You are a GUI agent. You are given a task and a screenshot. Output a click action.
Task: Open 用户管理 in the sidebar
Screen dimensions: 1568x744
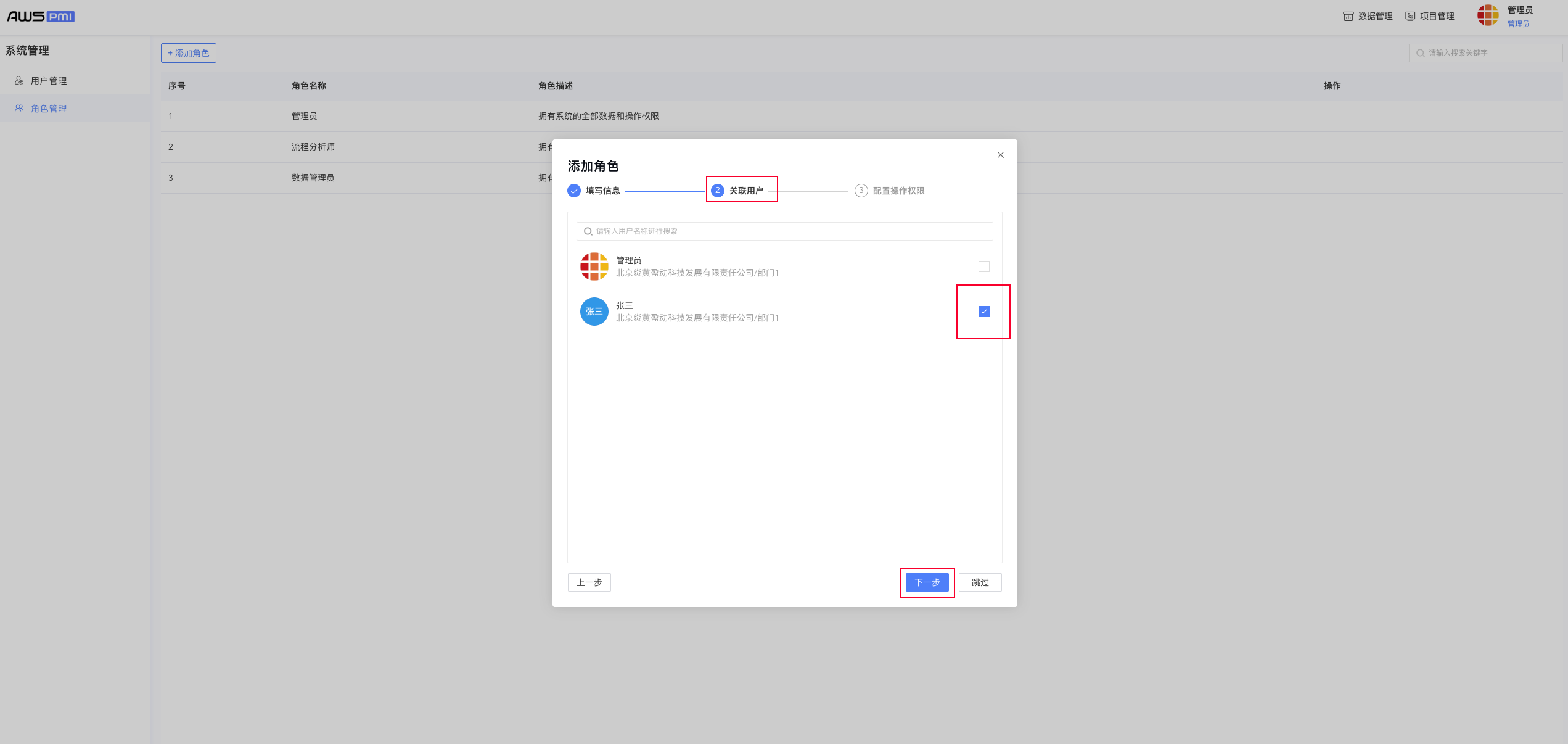coord(49,81)
